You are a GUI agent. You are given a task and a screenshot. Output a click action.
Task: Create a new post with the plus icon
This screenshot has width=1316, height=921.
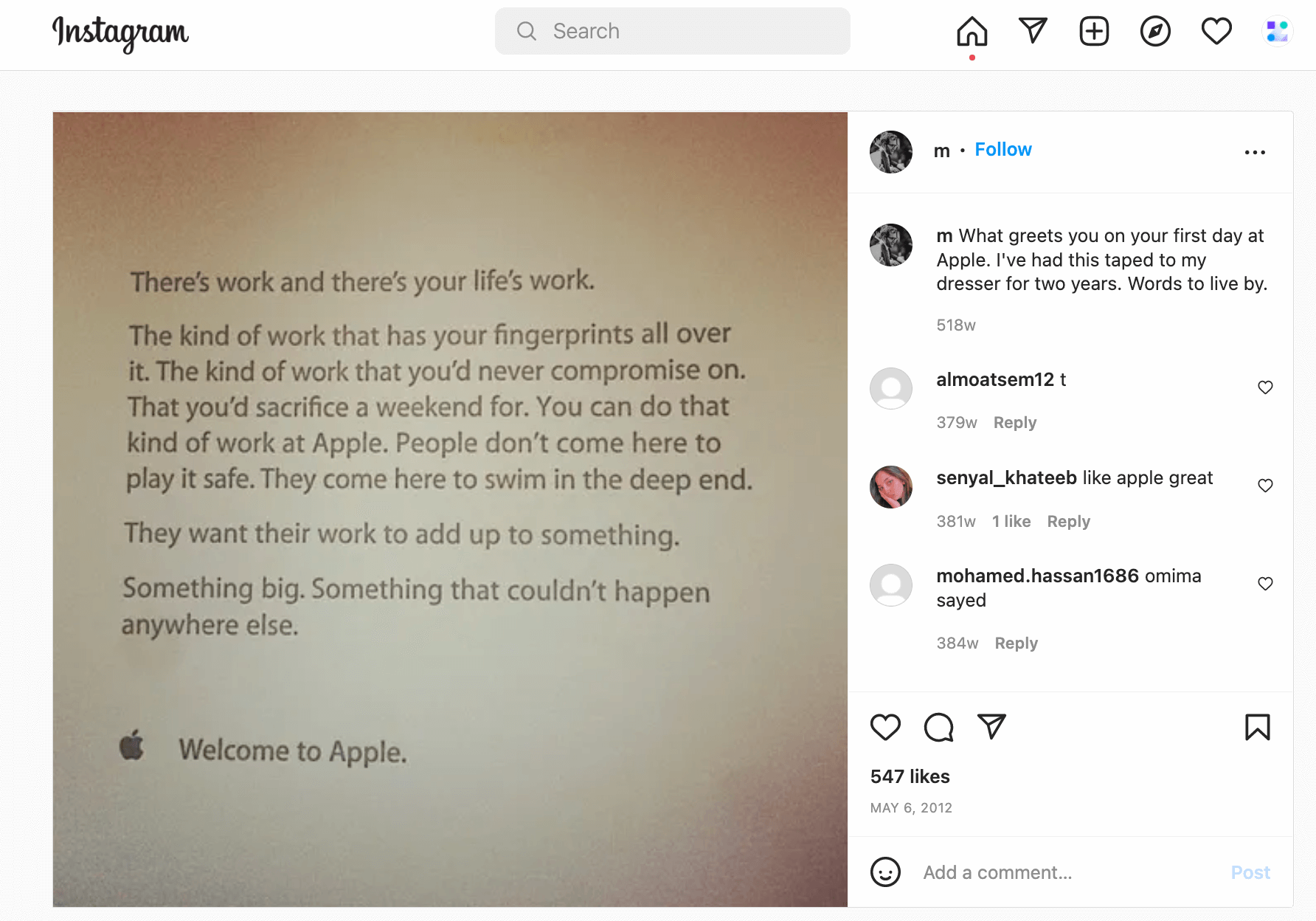point(1094,31)
